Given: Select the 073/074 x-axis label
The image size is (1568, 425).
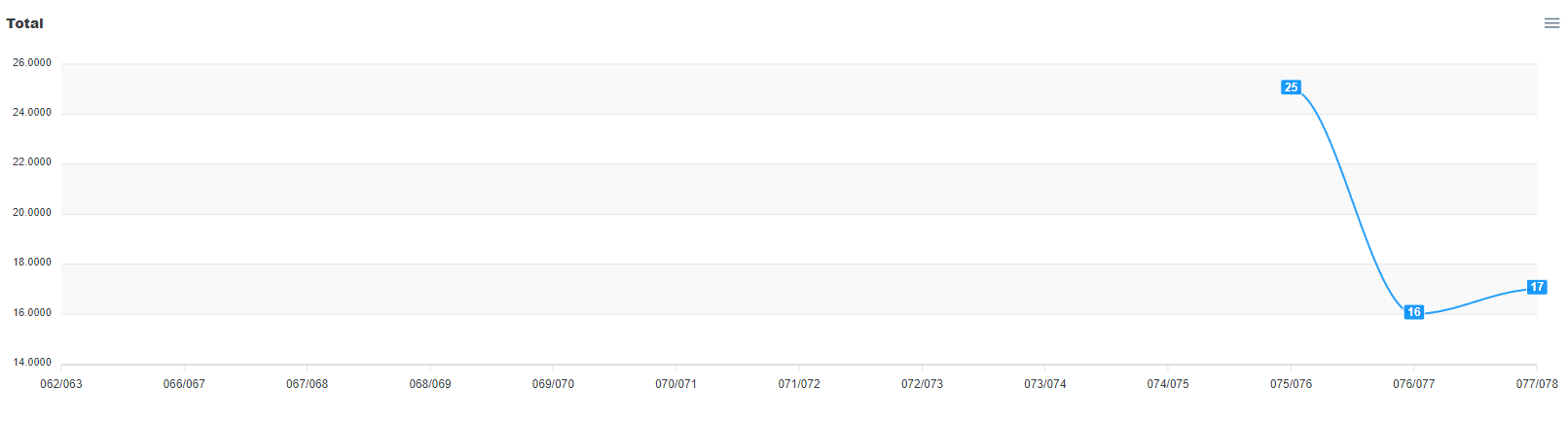Looking at the screenshot, I should [1044, 384].
